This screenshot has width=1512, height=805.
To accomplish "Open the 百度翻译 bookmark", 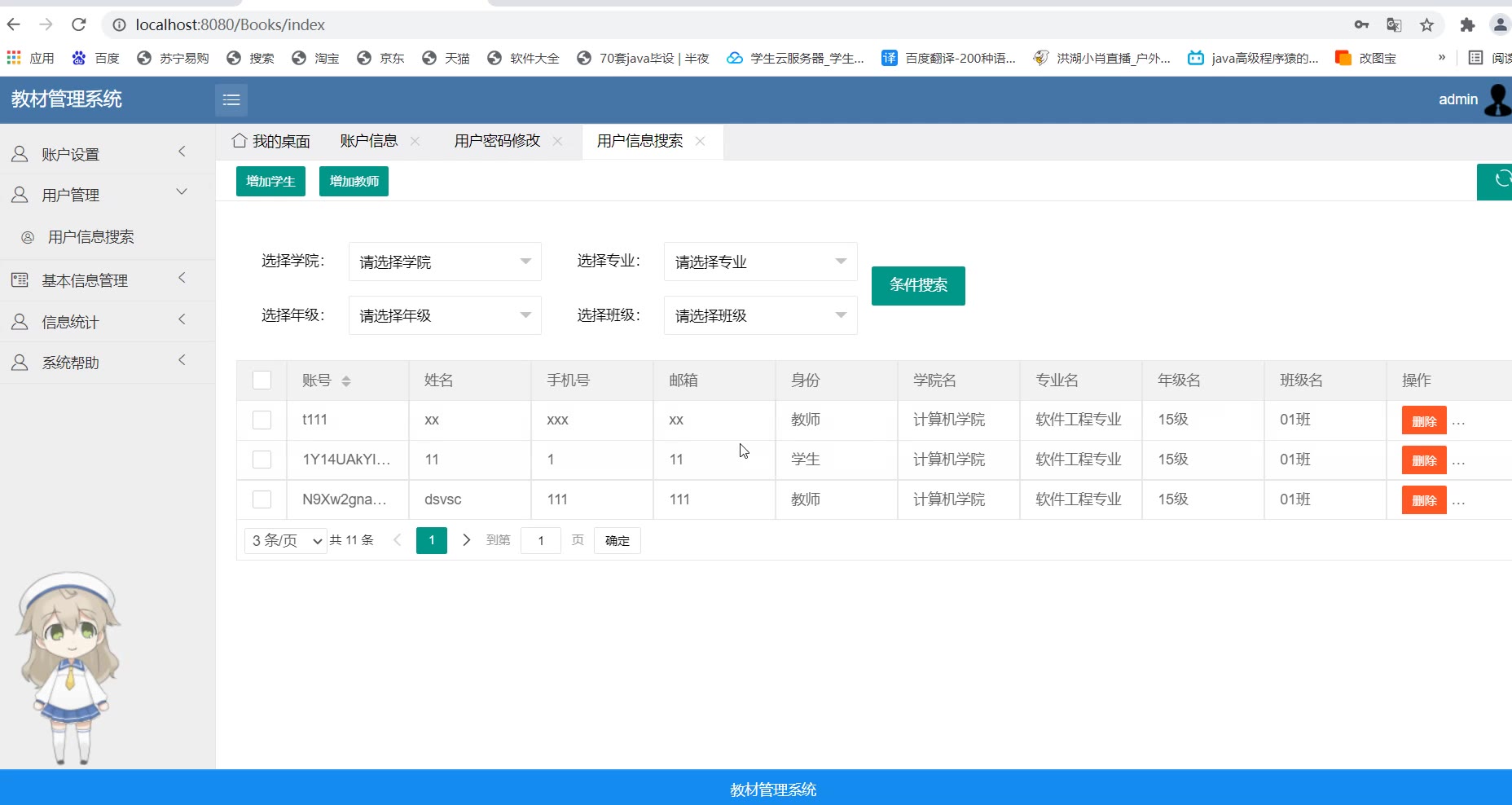I will 948,58.
